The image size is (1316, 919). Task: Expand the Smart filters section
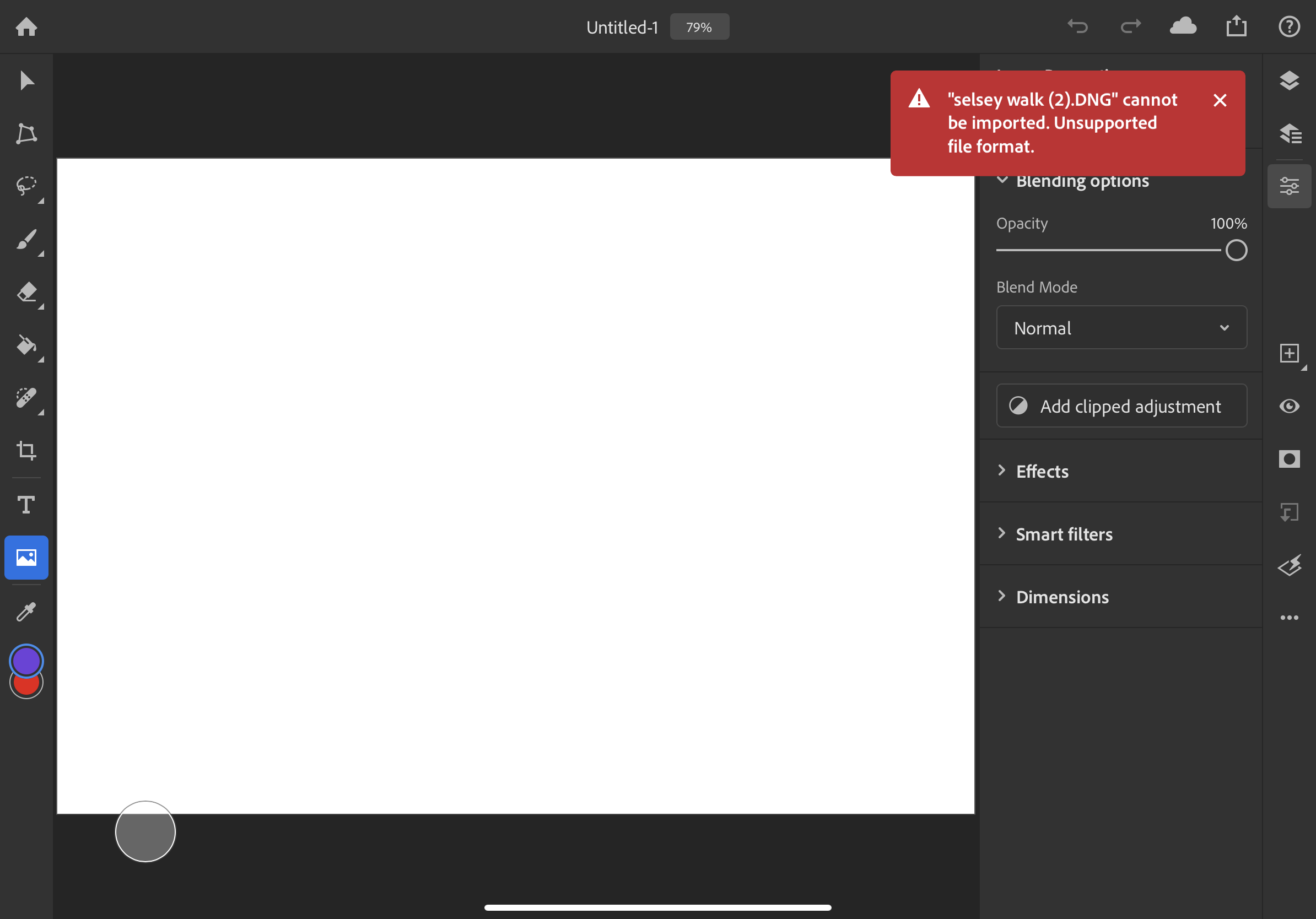click(1063, 534)
